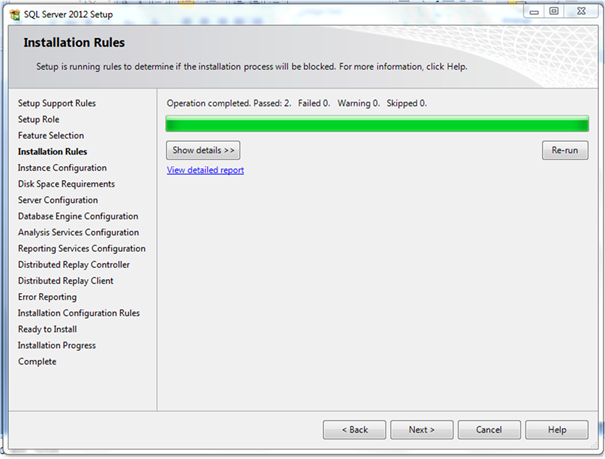Select the Distributed Replay Client step

66,281
